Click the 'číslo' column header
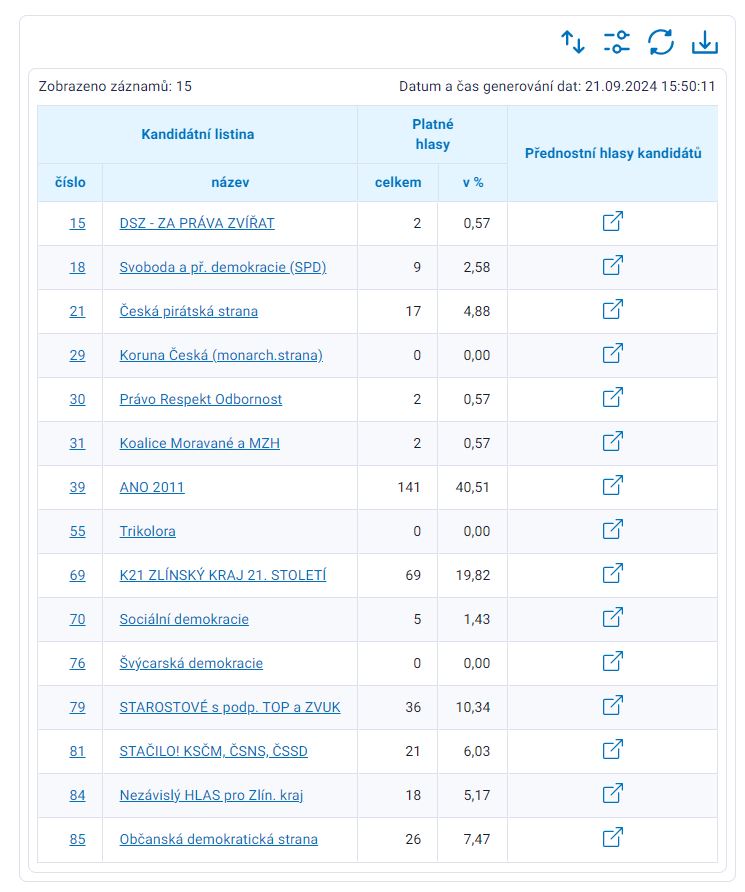Viewport: 745px width, 892px height. pyautogui.click(x=70, y=183)
